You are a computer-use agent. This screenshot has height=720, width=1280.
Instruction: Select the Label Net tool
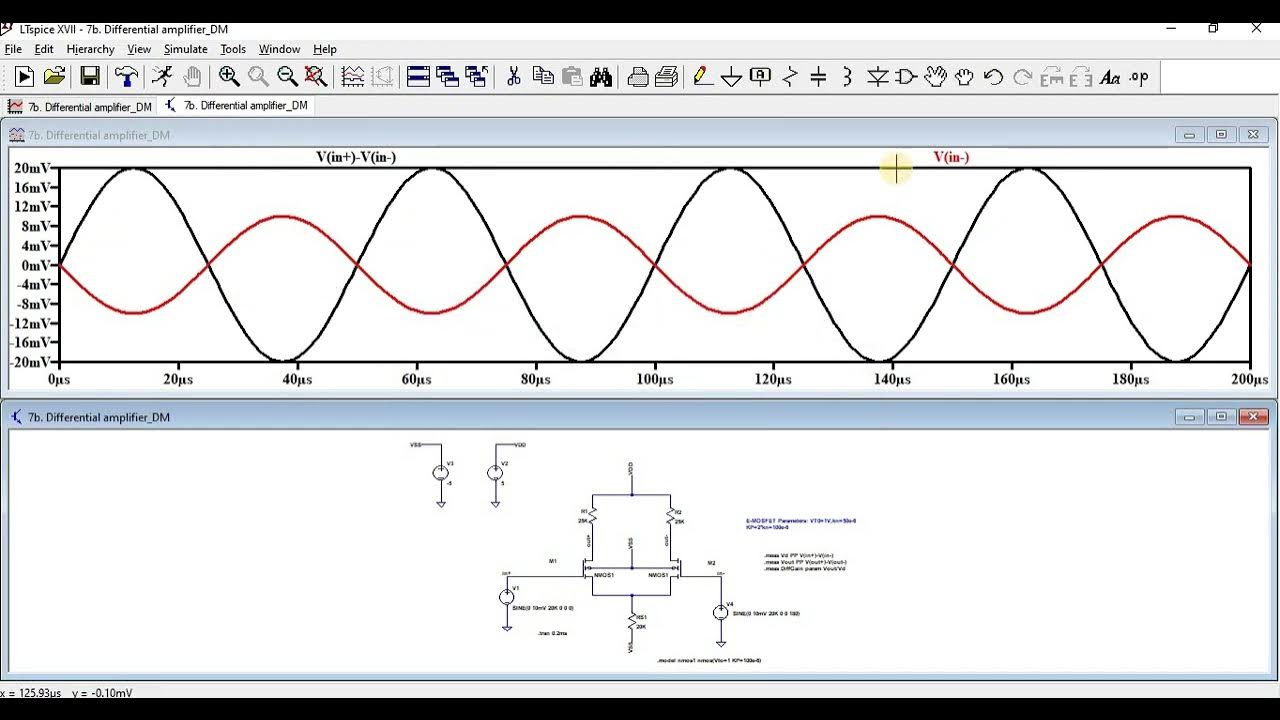[x=761, y=76]
